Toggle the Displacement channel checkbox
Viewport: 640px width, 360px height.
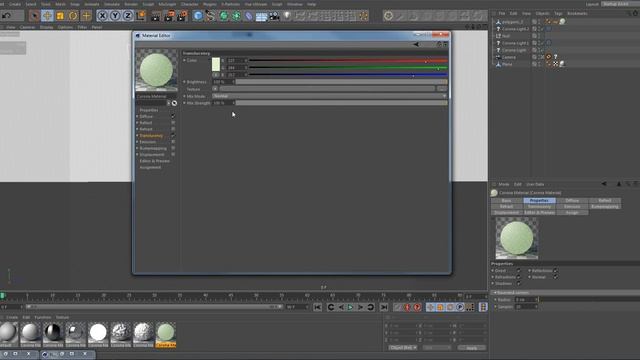click(173, 155)
